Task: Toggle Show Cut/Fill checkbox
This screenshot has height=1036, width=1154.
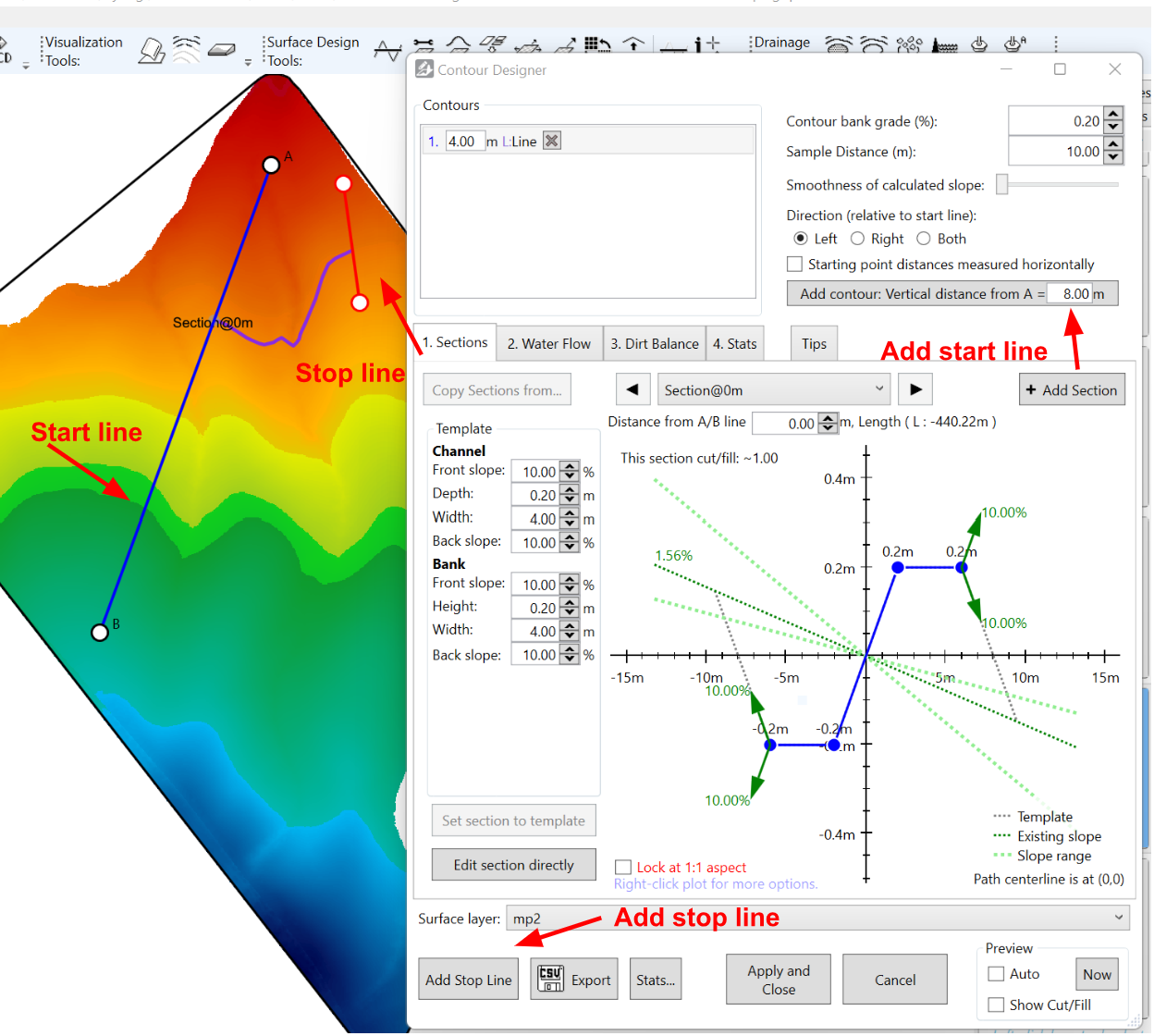Action: (996, 1005)
